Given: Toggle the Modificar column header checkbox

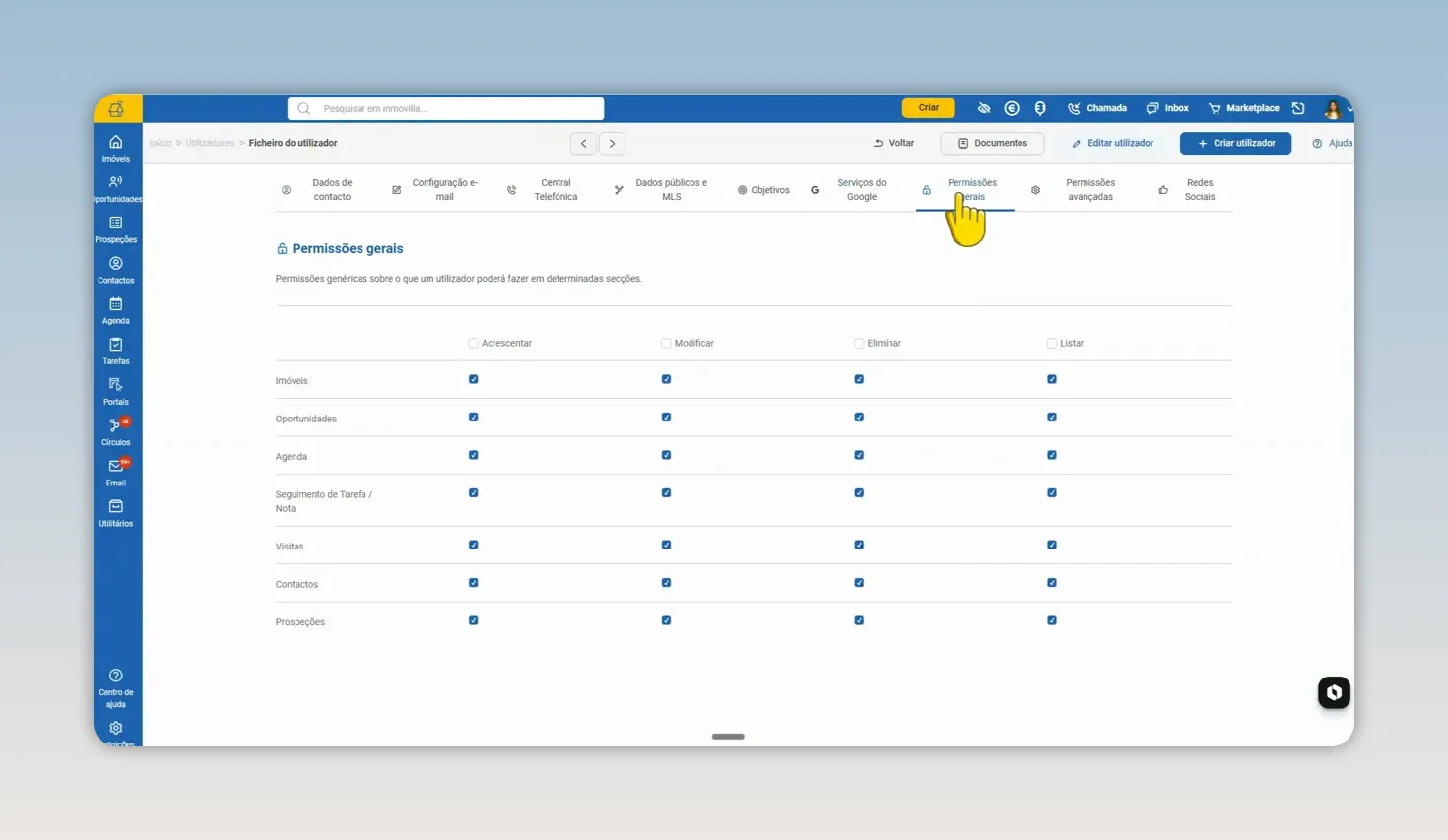Looking at the screenshot, I should 666,343.
